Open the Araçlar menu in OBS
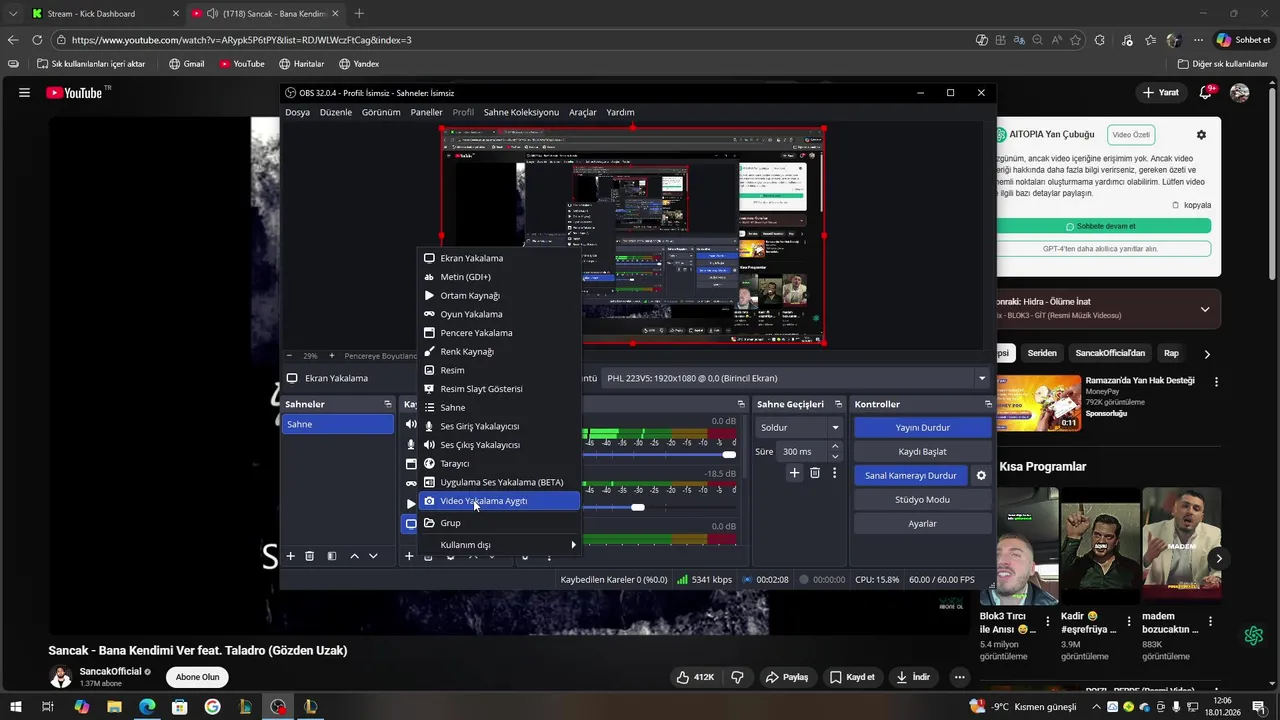Screen dimensions: 1280x720 coord(582,112)
